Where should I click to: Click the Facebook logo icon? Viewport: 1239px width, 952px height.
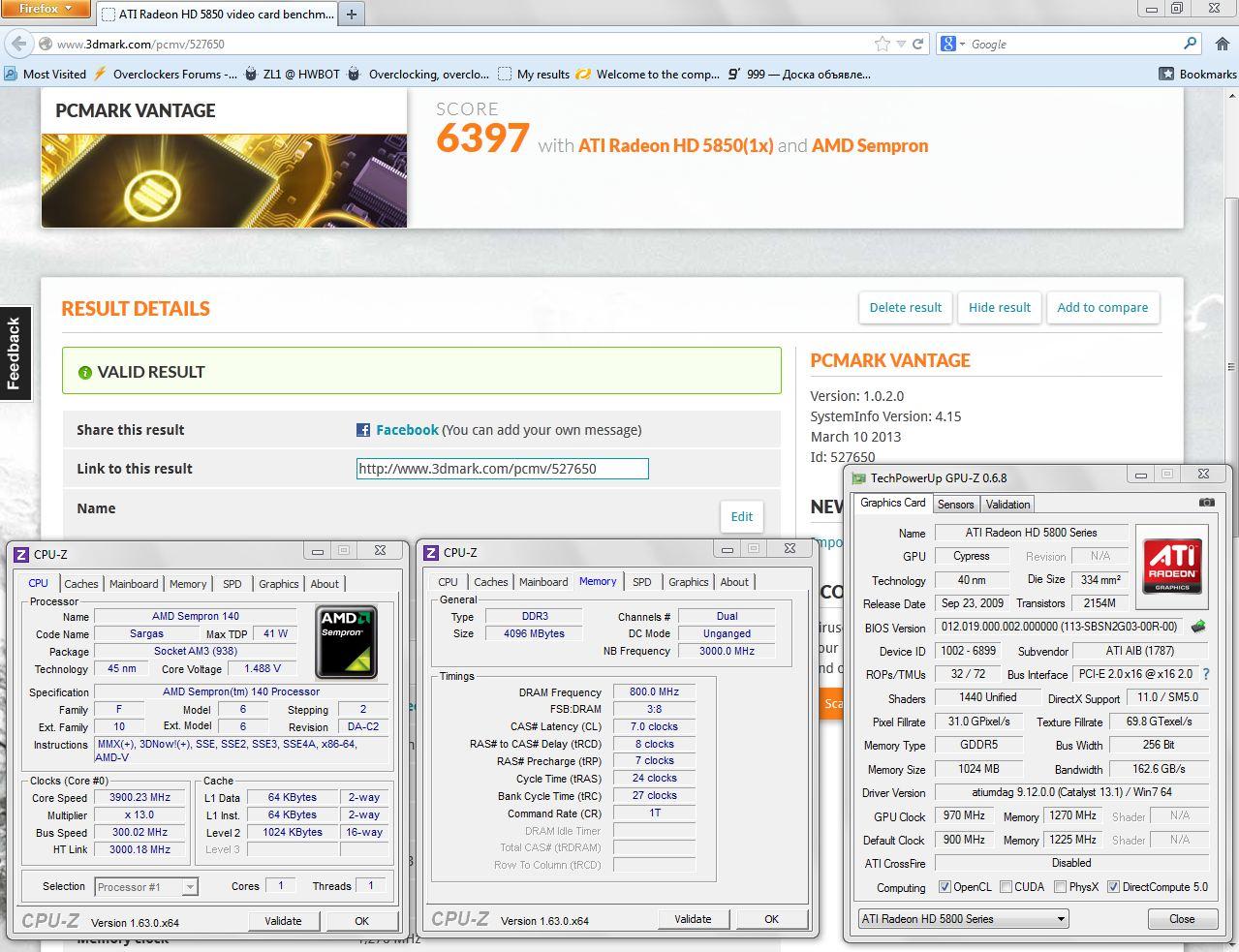click(363, 430)
